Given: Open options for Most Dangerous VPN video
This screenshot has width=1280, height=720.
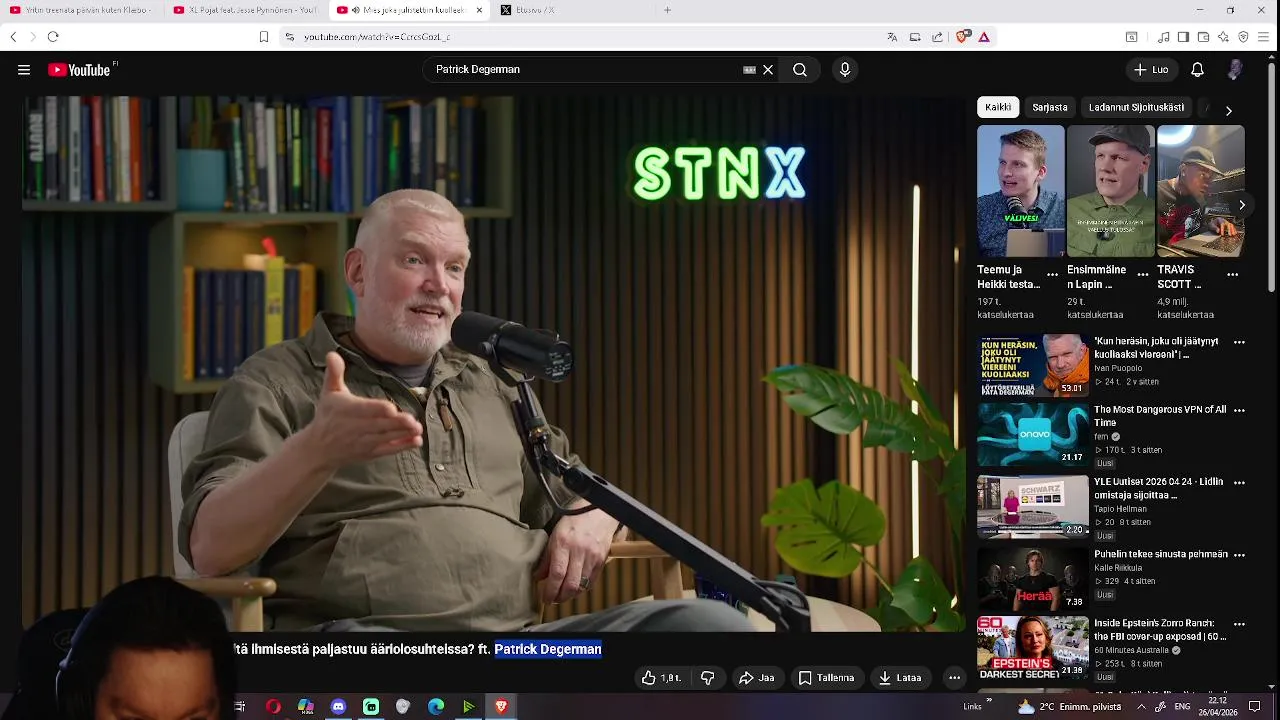Looking at the screenshot, I should pyautogui.click(x=1239, y=410).
